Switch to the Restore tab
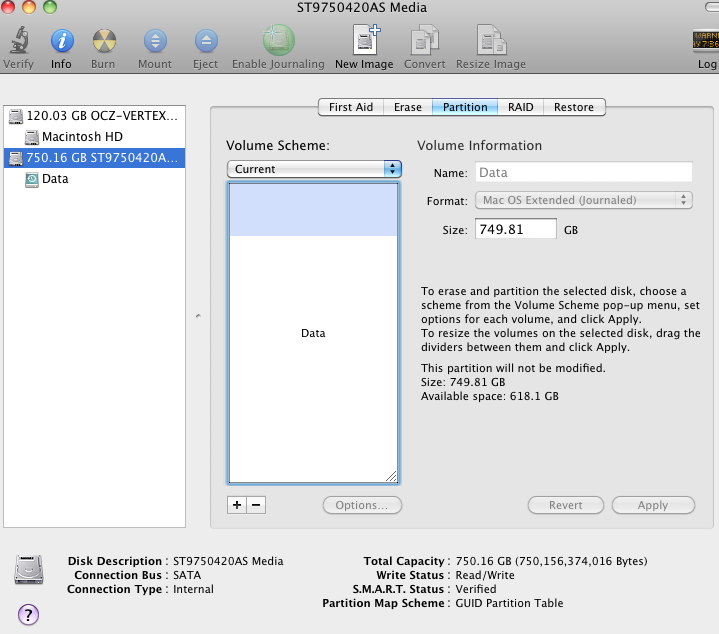This screenshot has height=634, width=719. coord(574,107)
